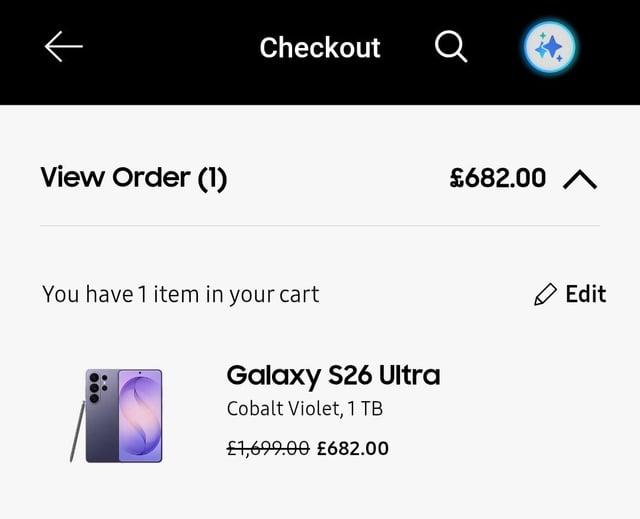
Task: Tap the phone's violet screen in the image
Action: point(140,416)
